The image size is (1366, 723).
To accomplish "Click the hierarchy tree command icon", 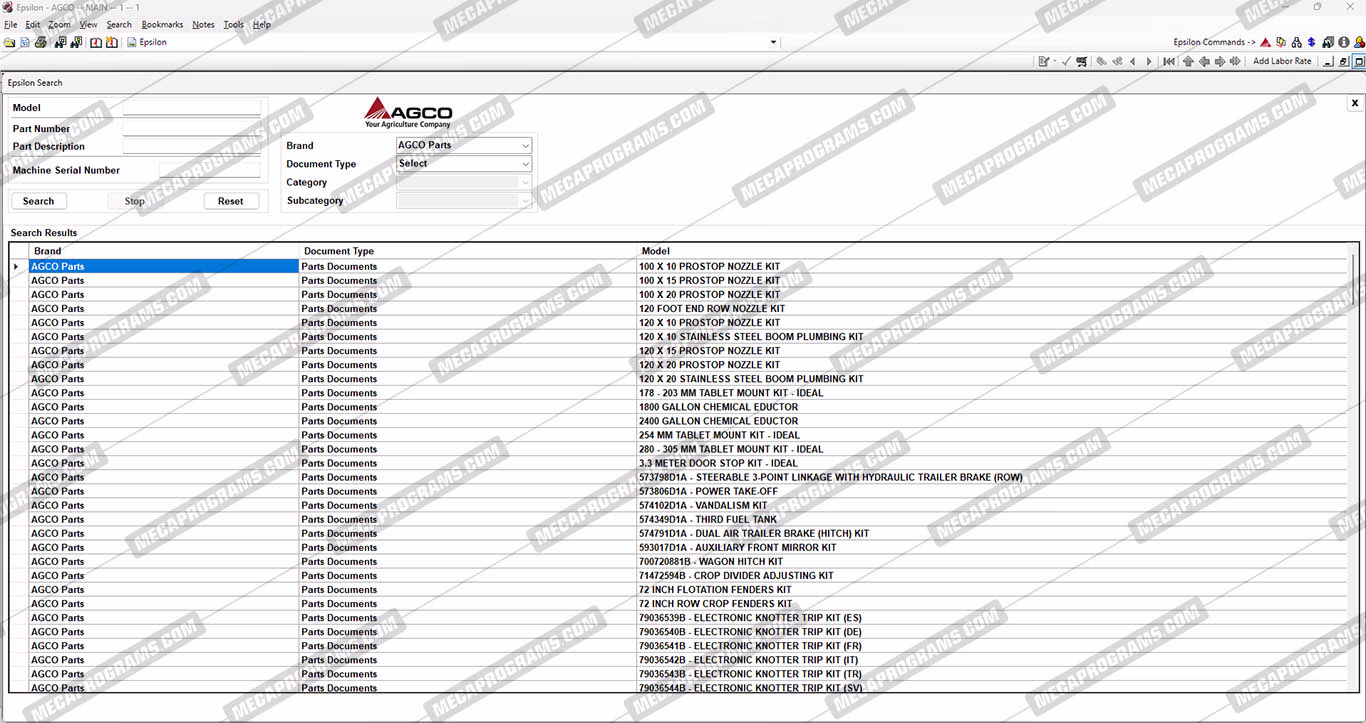I will click(x=1296, y=42).
